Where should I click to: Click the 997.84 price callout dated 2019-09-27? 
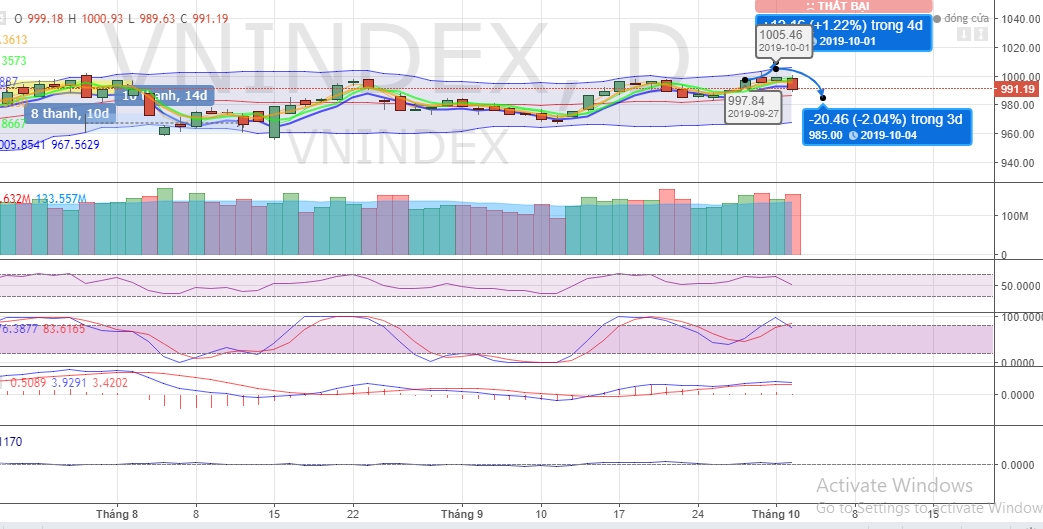click(753, 107)
